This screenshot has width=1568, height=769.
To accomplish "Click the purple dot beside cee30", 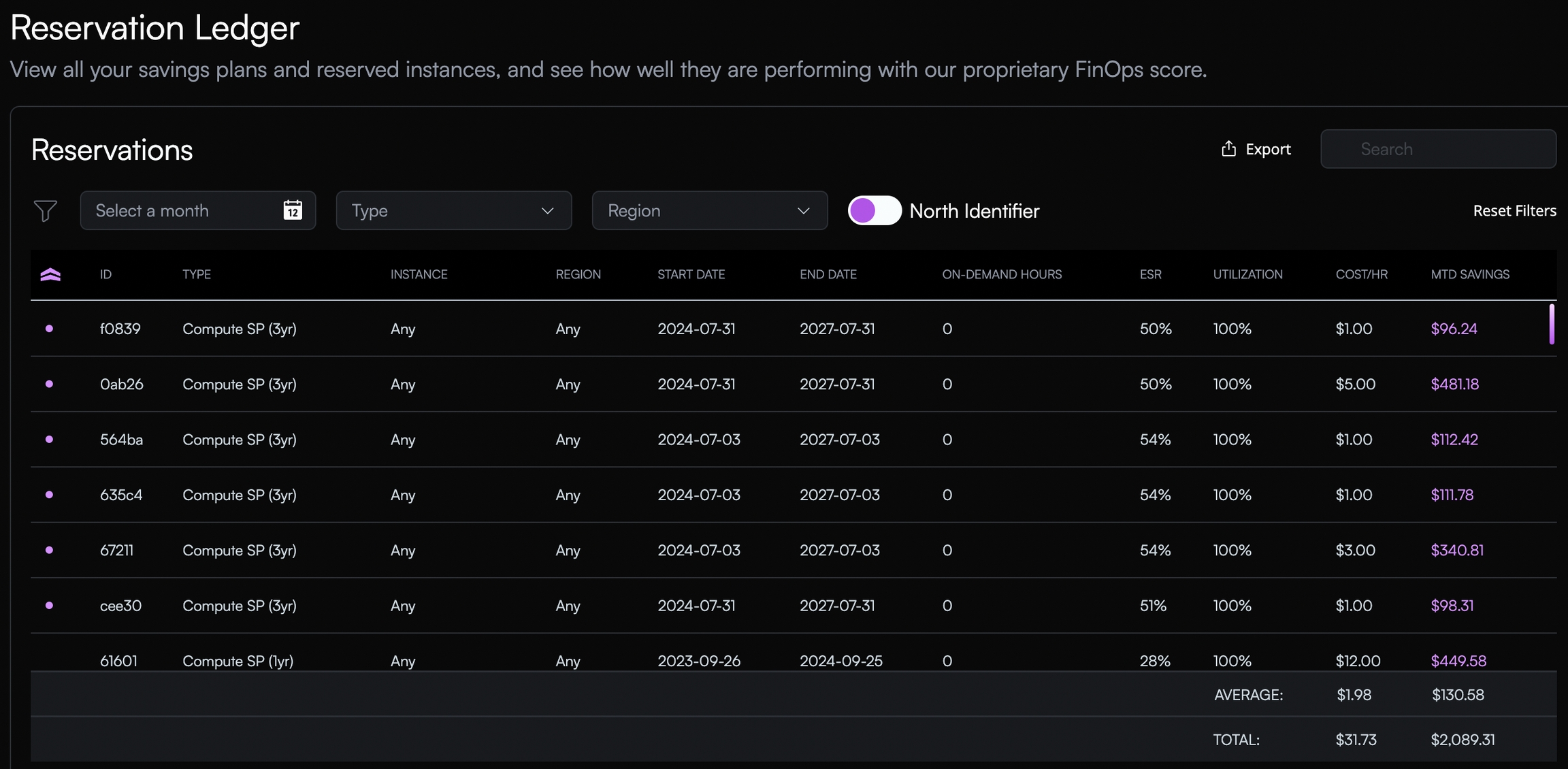I will tap(49, 605).
